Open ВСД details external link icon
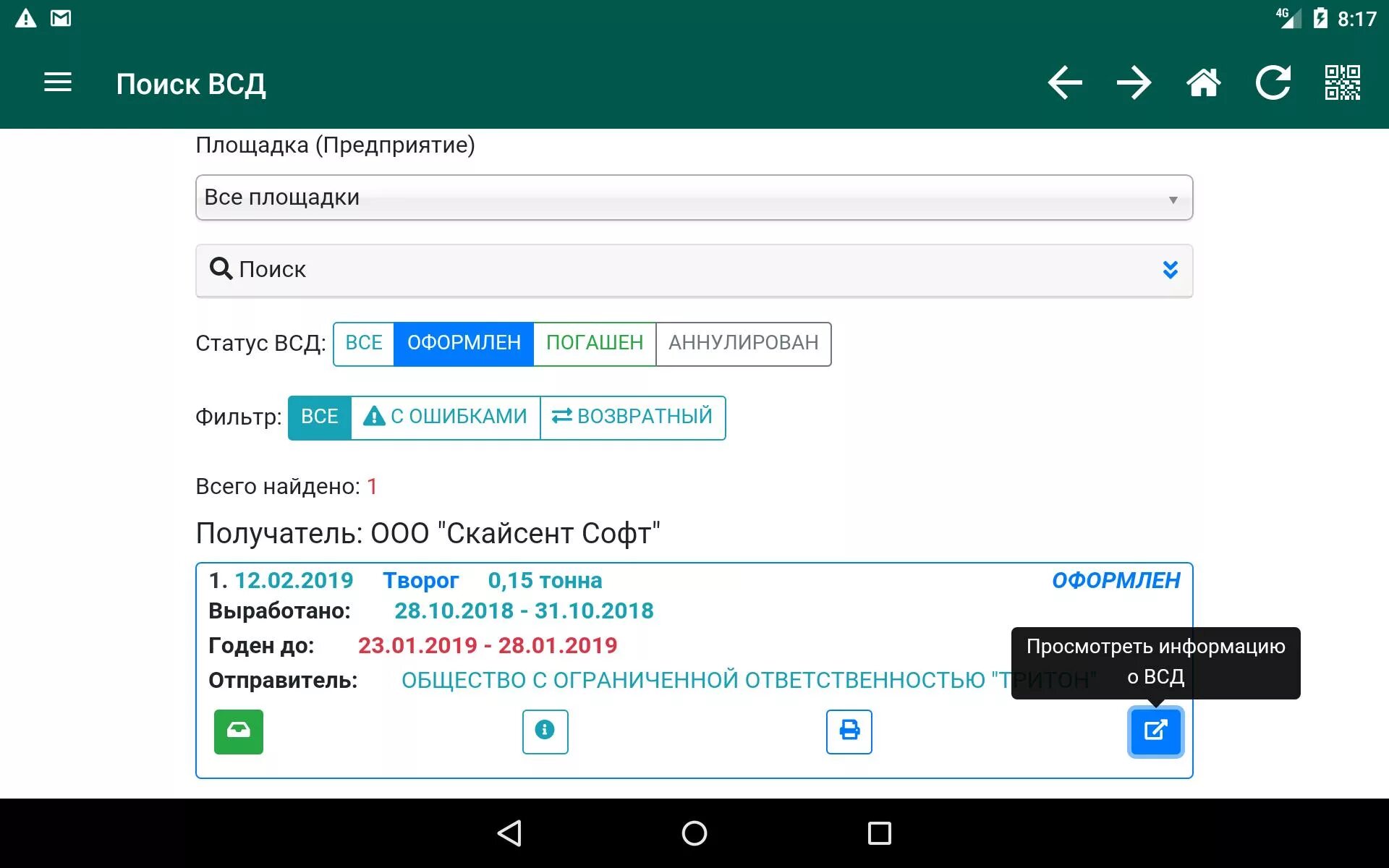This screenshot has height=868, width=1389. (x=1155, y=731)
